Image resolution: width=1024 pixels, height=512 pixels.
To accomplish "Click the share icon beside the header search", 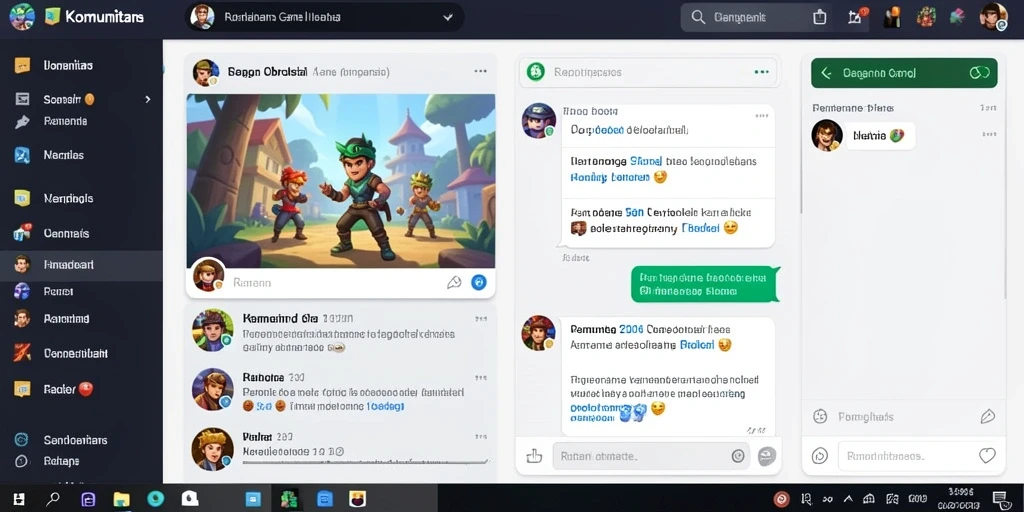I will pyautogui.click(x=820, y=18).
